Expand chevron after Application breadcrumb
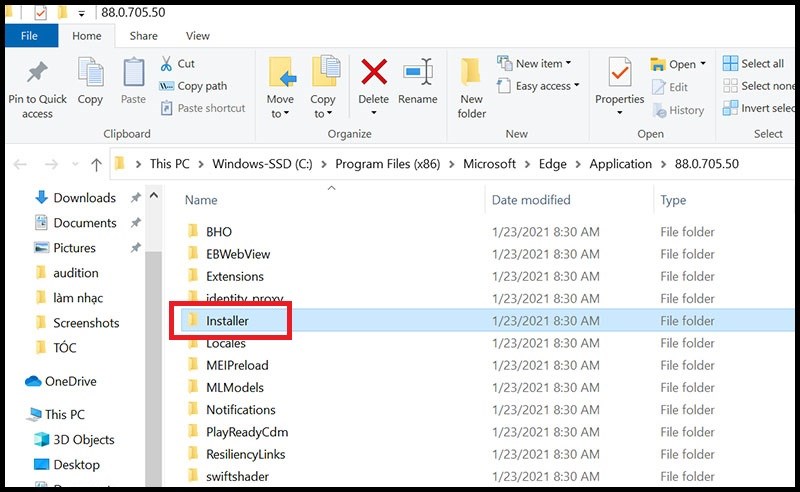The image size is (800, 492). click(663, 164)
